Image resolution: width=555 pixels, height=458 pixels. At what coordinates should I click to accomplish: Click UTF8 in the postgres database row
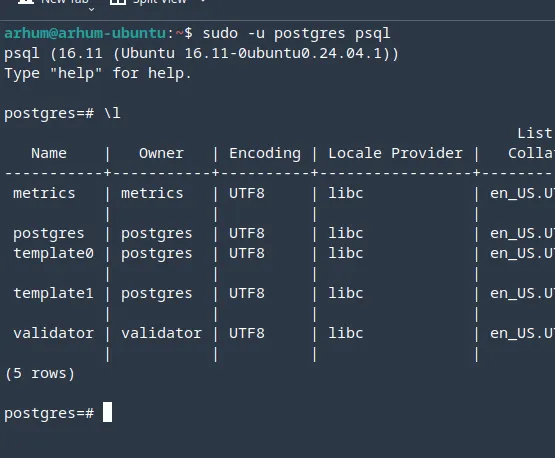(247, 234)
